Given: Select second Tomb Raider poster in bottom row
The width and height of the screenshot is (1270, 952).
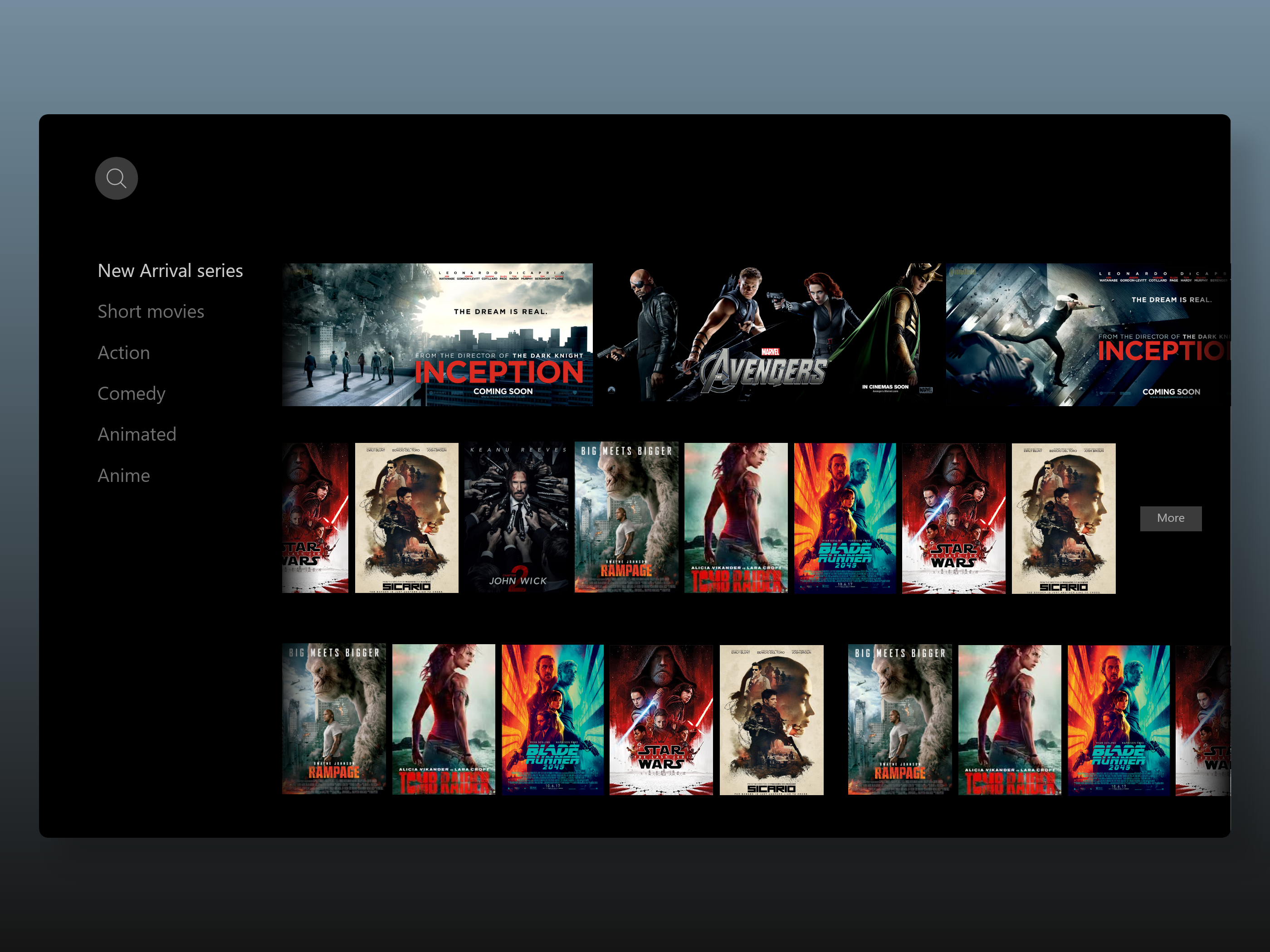Looking at the screenshot, I should point(1009,719).
